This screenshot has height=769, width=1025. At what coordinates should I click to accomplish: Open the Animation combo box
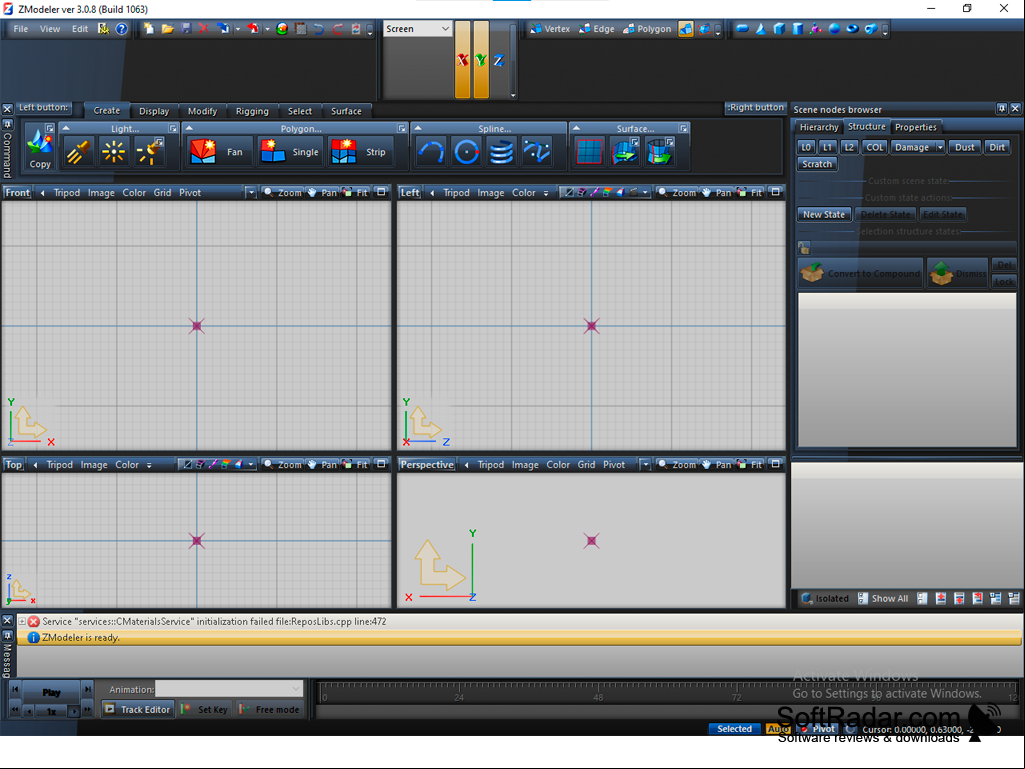click(x=229, y=689)
